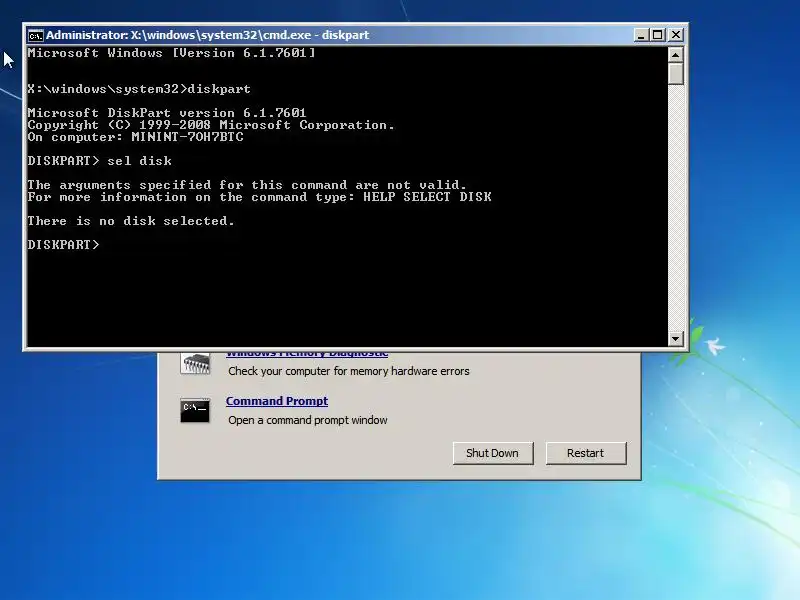Click 'On computer: MININT-7OH7BTC' line
This screenshot has height=600, width=800.
pyautogui.click(x=136, y=137)
